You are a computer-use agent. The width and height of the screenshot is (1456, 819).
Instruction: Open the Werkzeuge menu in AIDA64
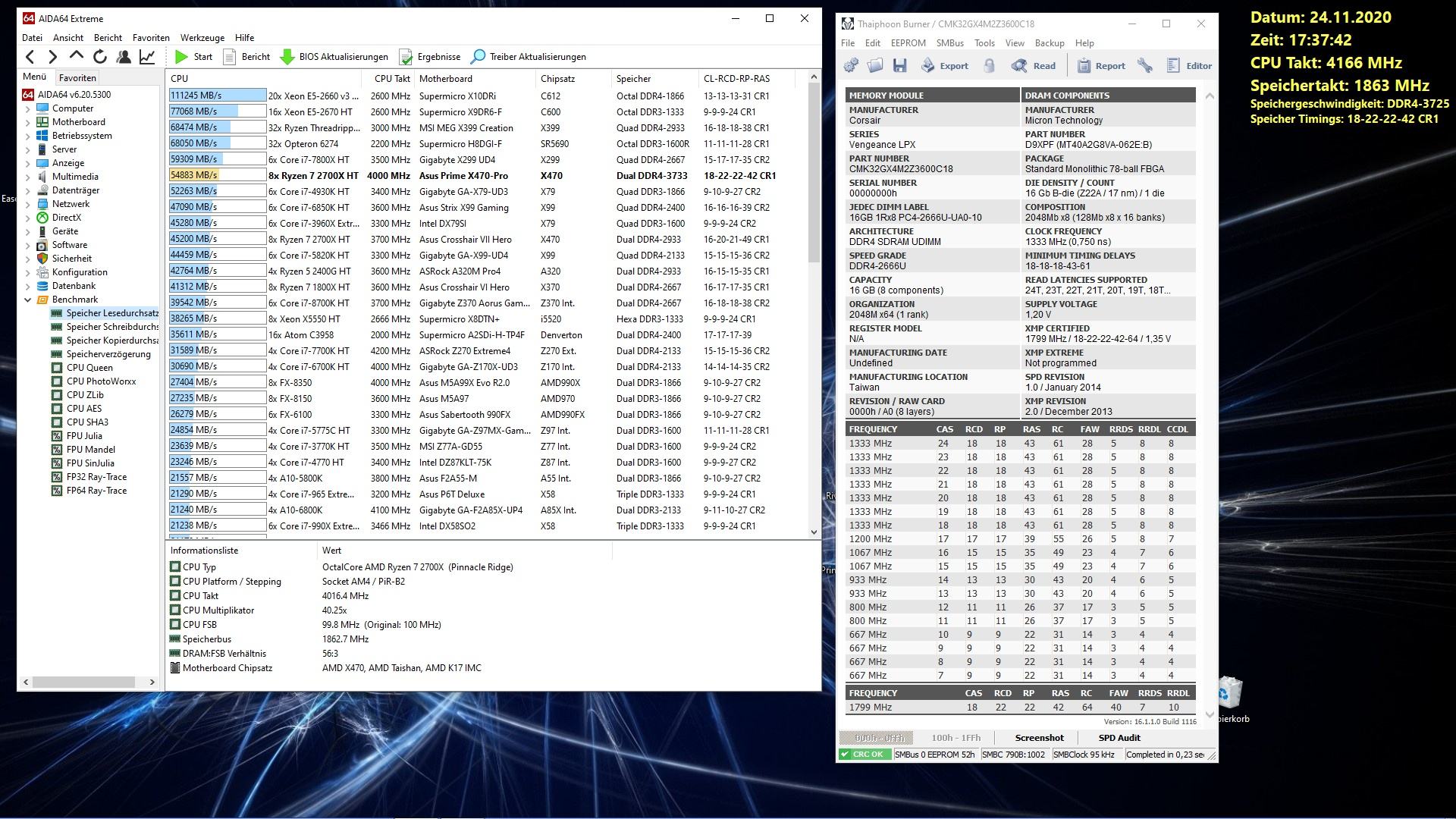[x=202, y=37]
